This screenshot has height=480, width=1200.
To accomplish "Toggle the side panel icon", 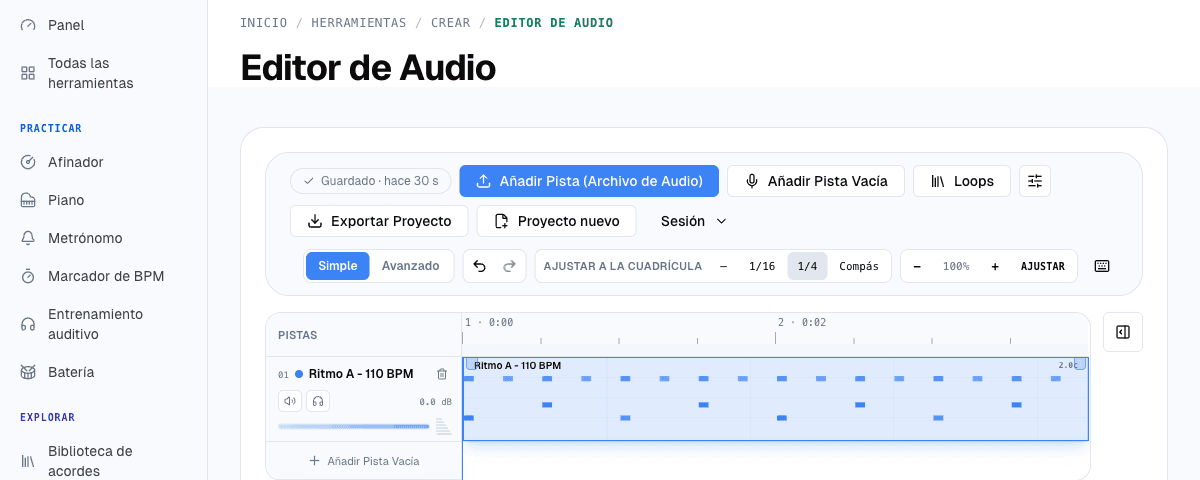I will (x=1123, y=332).
